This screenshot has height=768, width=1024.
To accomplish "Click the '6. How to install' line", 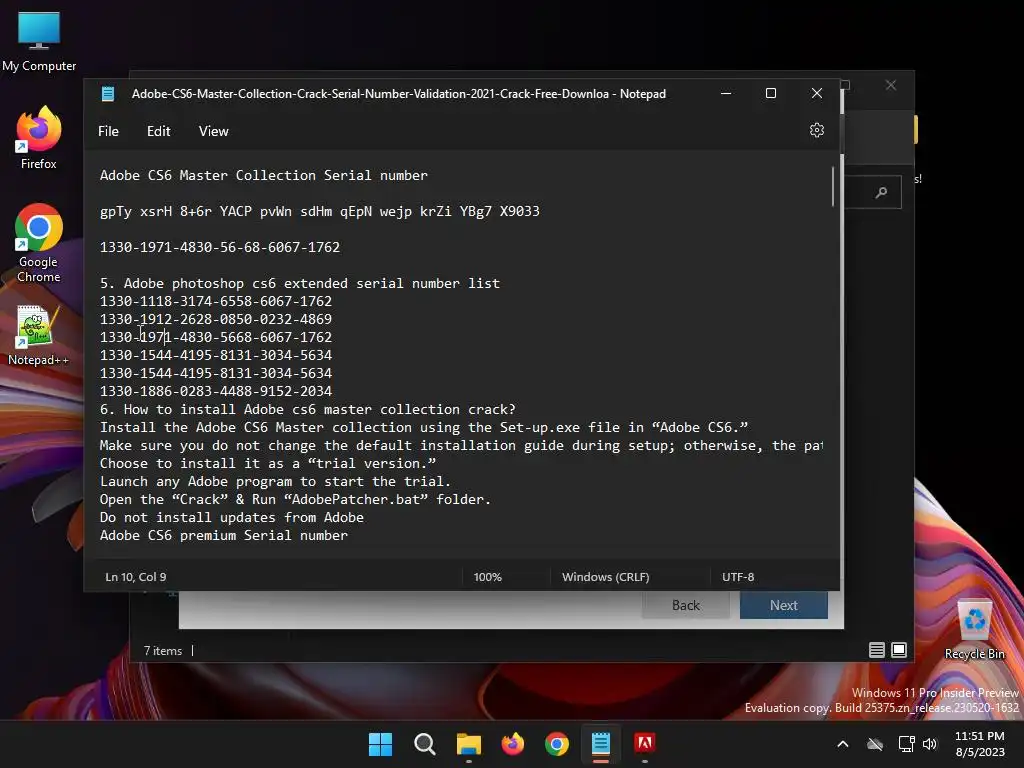I will tap(308, 409).
